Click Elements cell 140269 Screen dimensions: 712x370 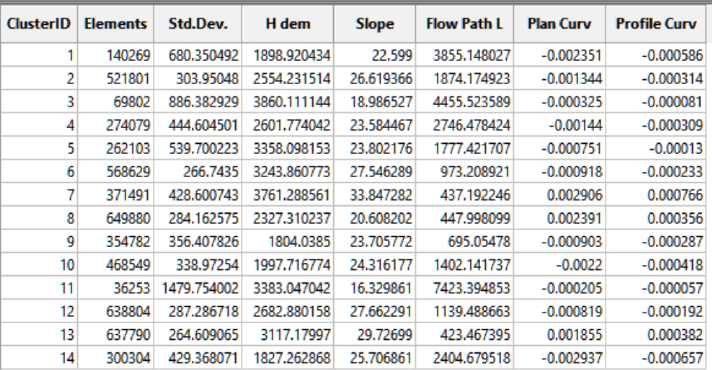pyautogui.click(x=116, y=55)
